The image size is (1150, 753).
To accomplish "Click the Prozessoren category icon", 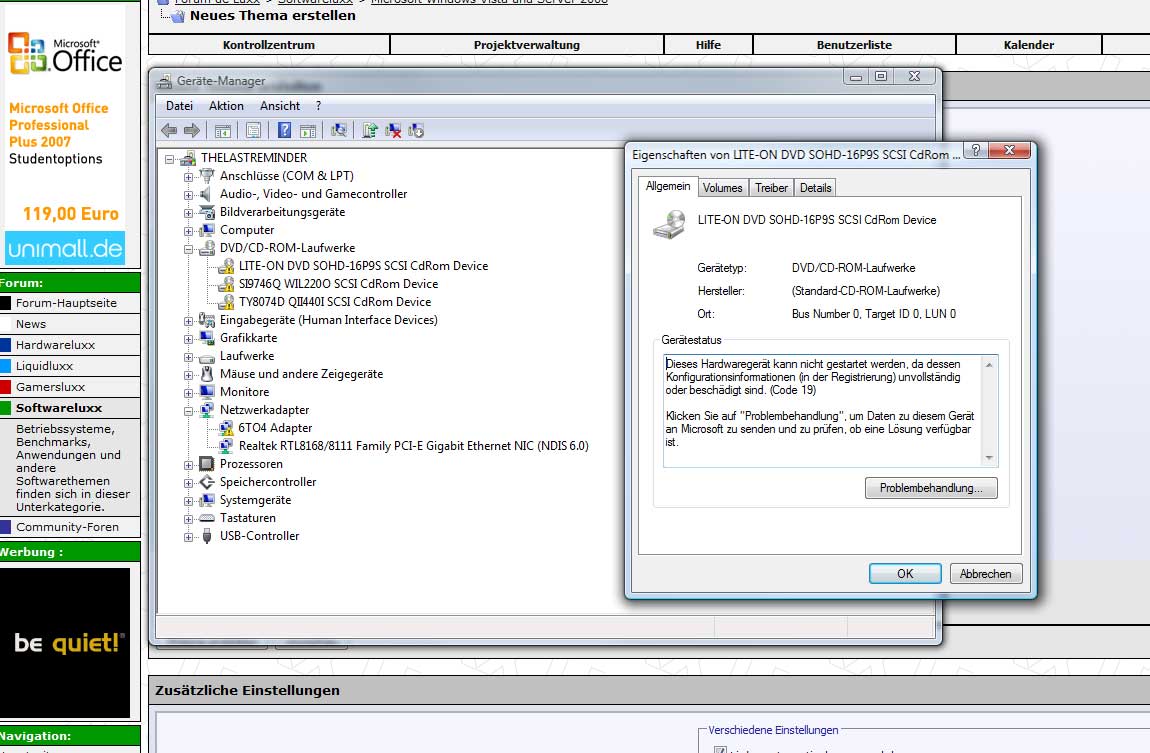I will pyautogui.click(x=207, y=463).
